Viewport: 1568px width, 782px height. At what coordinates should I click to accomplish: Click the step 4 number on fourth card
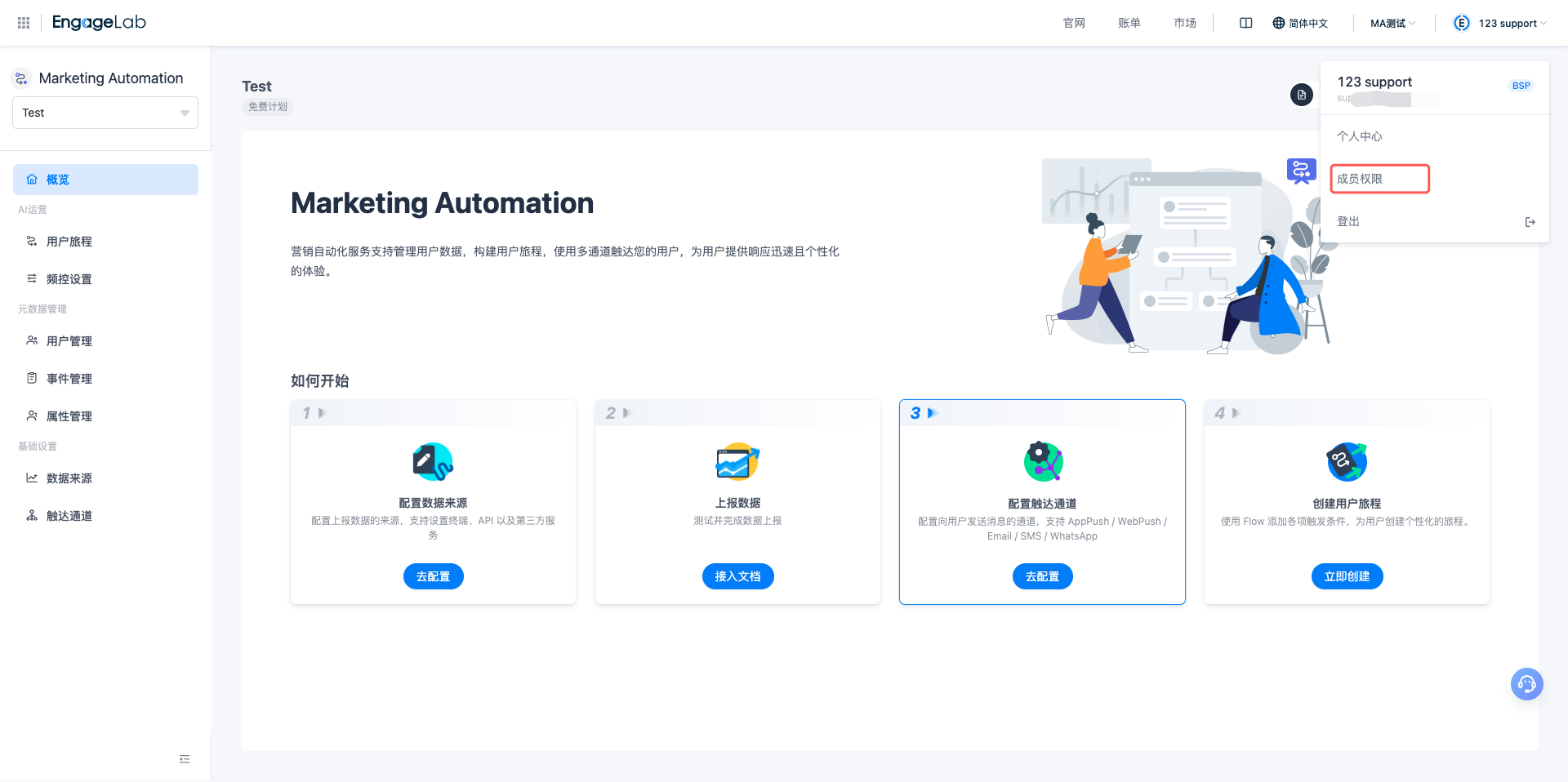(1220, 413)
